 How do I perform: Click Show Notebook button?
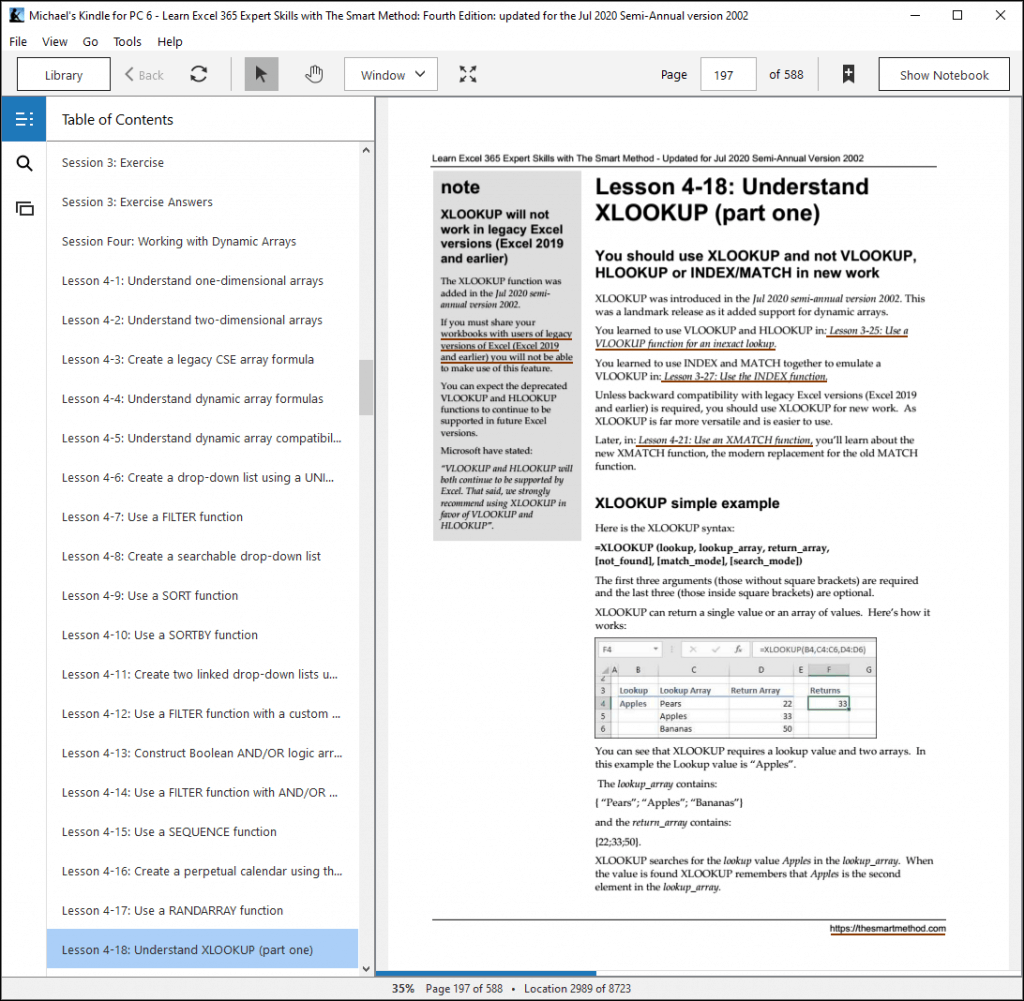944,74
